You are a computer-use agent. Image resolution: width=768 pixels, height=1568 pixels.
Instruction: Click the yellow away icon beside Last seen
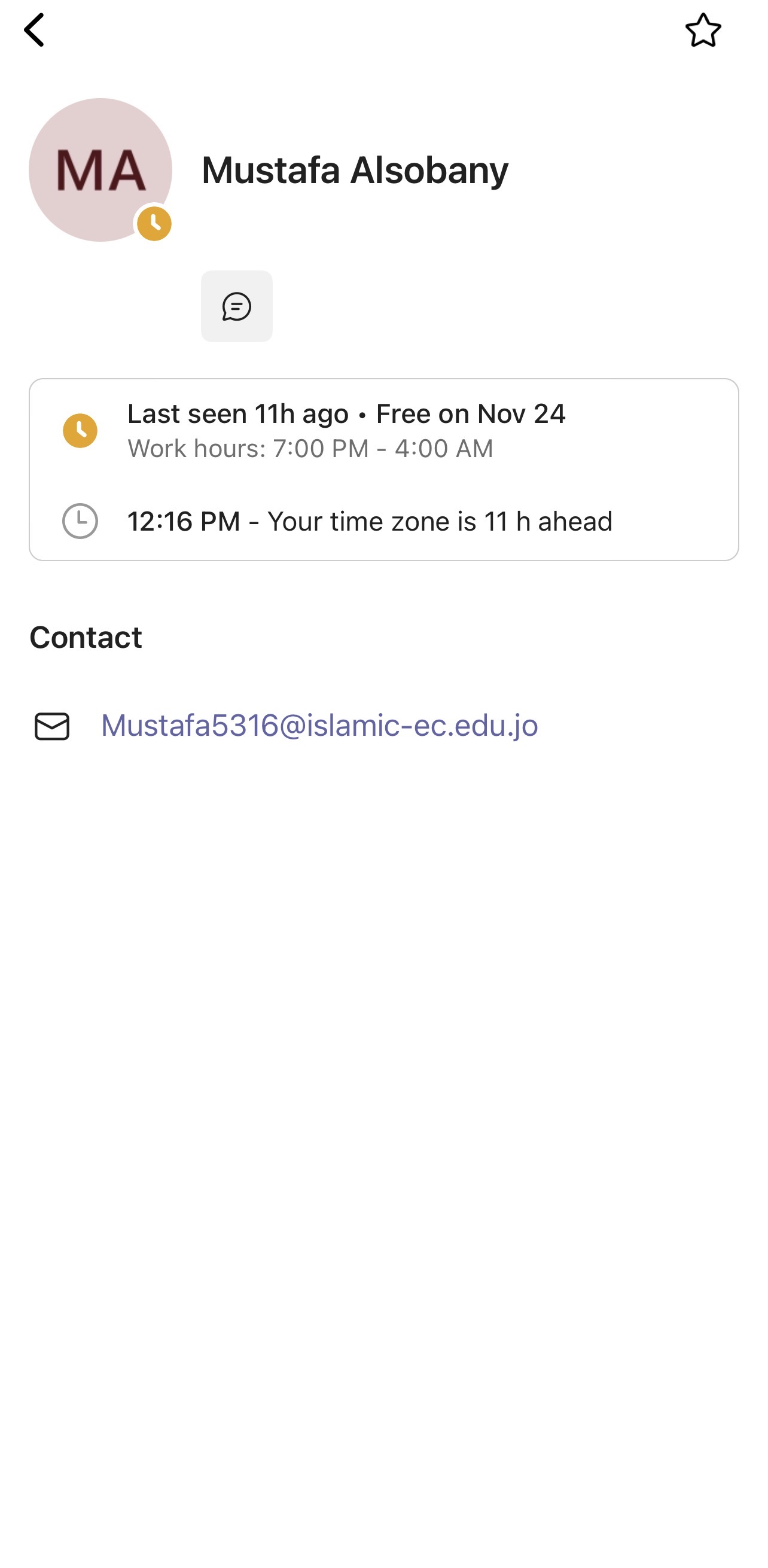[80, 430]
